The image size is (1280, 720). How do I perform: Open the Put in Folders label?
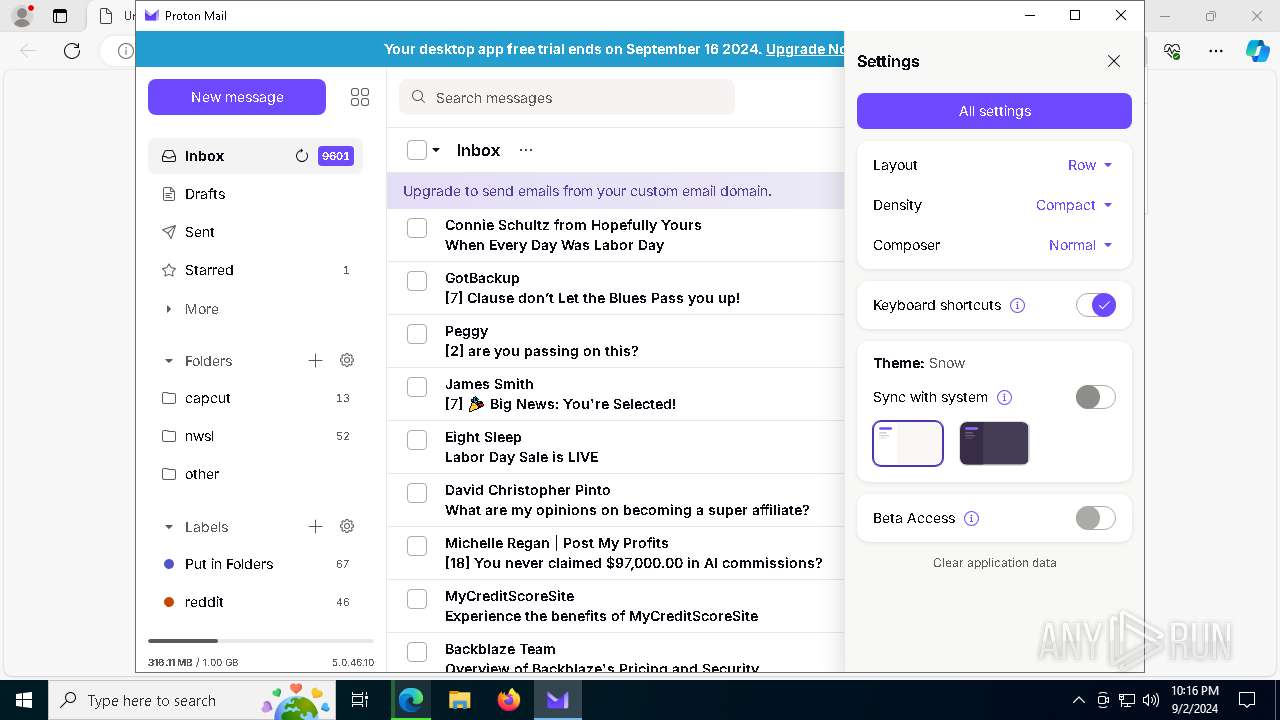(255, 564)
